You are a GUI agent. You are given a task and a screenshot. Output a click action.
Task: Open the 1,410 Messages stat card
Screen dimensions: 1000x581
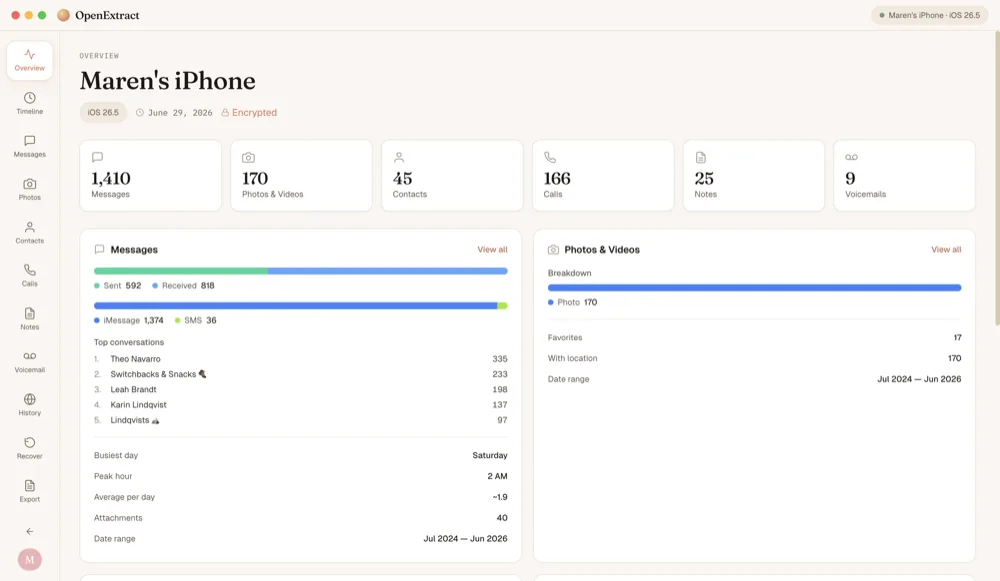tap(151, 175)
